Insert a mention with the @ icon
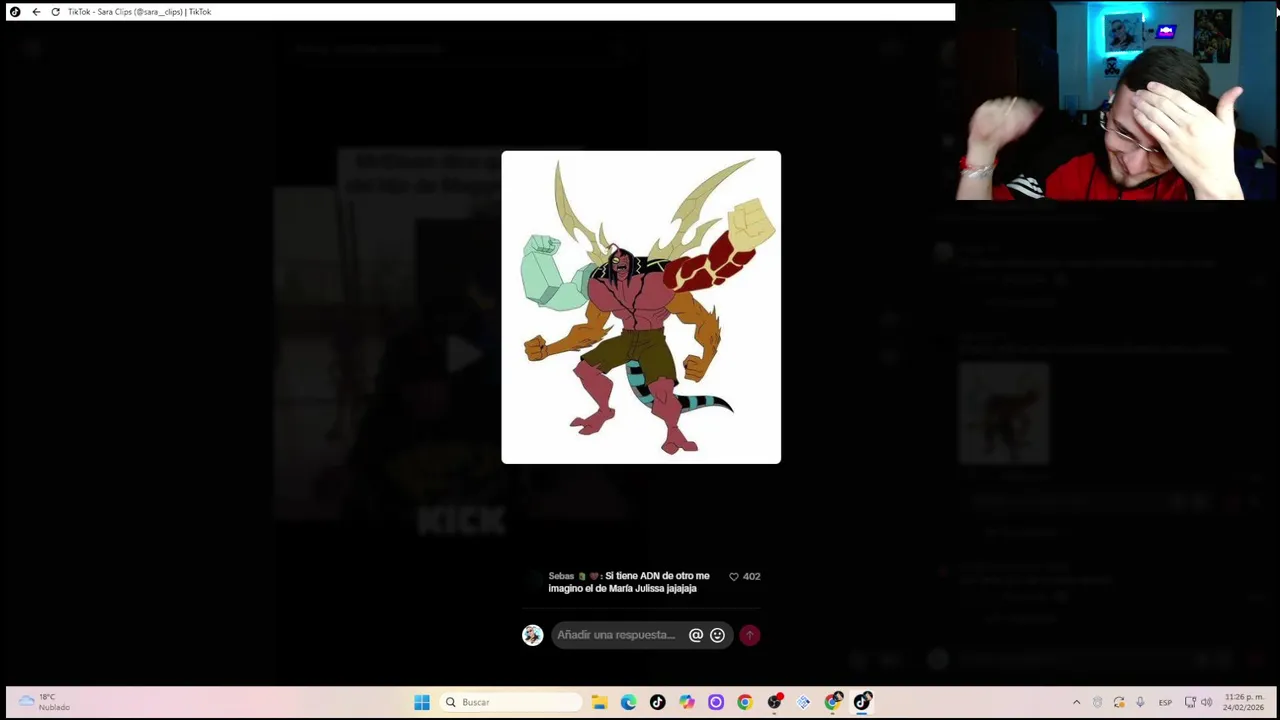The height and width of the screenshot is (720, 1280). pyautogui.click(x=696, y=635)
